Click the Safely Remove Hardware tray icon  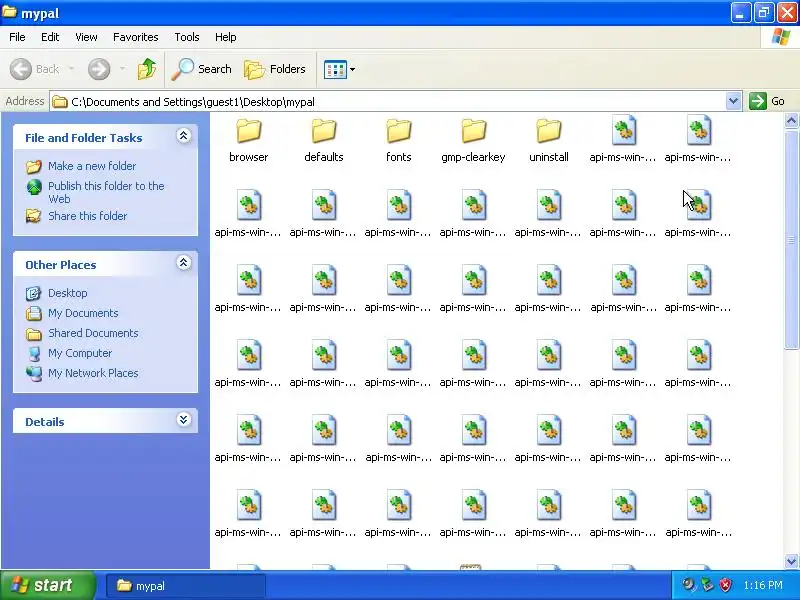coord(707,585)
